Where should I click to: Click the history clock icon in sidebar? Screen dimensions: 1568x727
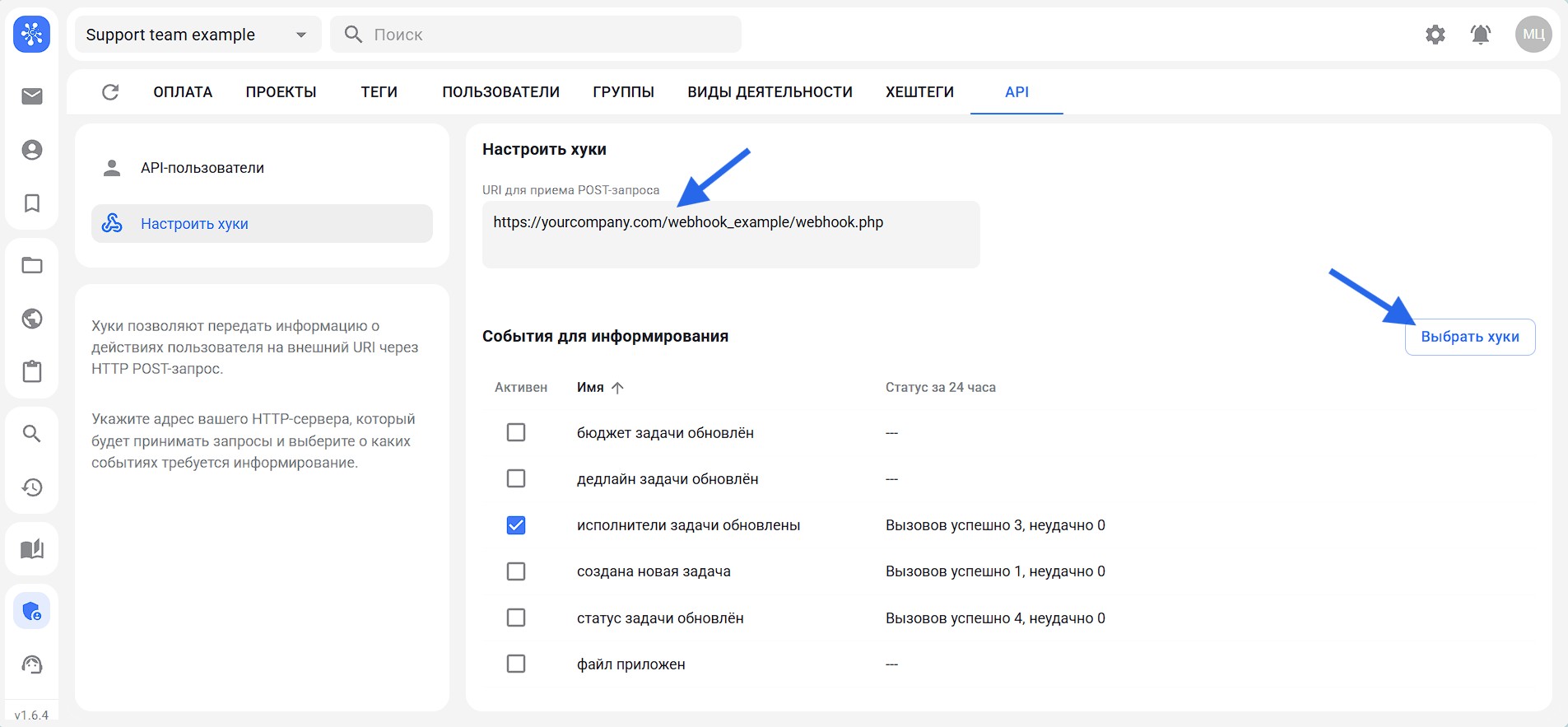(32, 487)
